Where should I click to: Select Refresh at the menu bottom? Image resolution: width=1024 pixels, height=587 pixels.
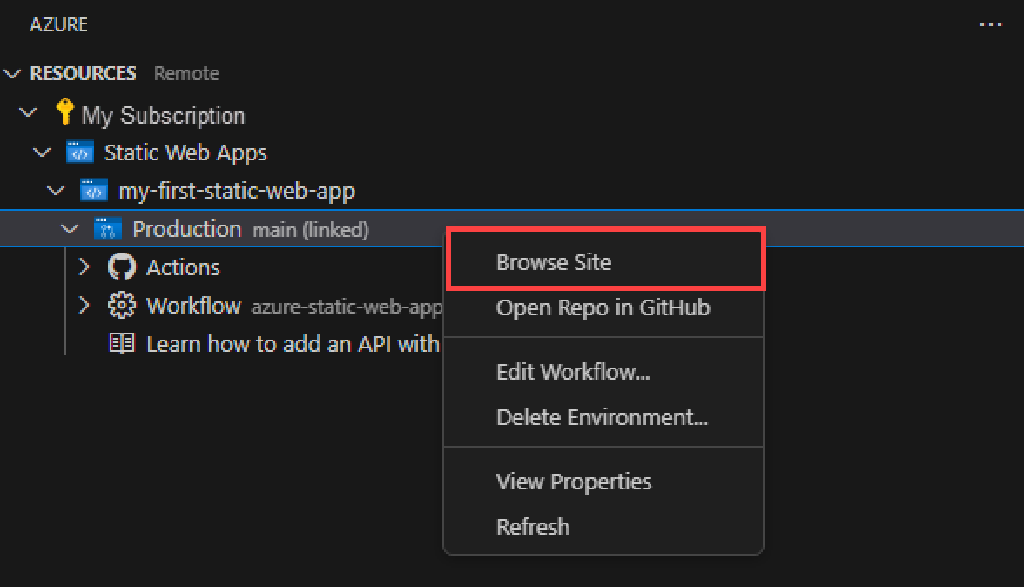[533, 526]
